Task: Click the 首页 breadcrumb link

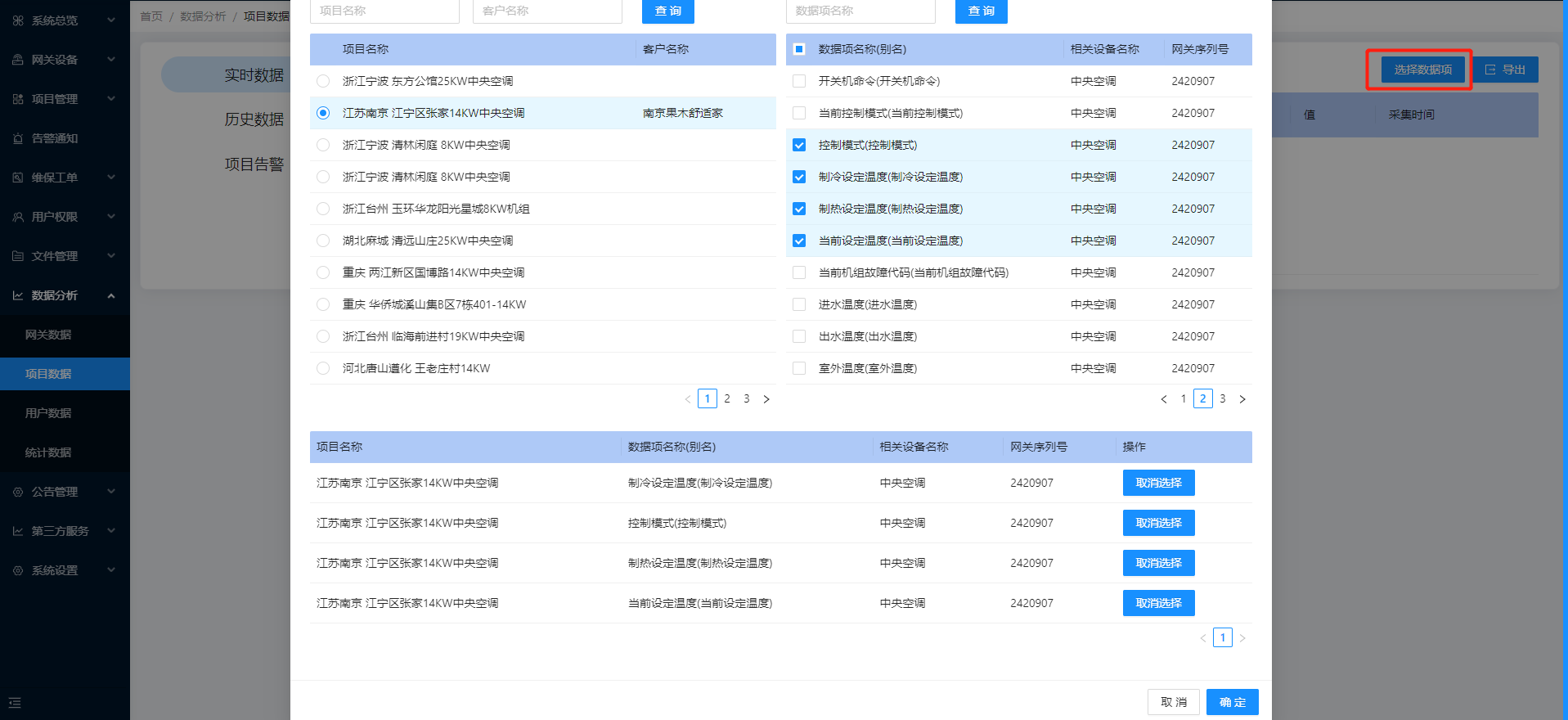Action: point(151,16)
